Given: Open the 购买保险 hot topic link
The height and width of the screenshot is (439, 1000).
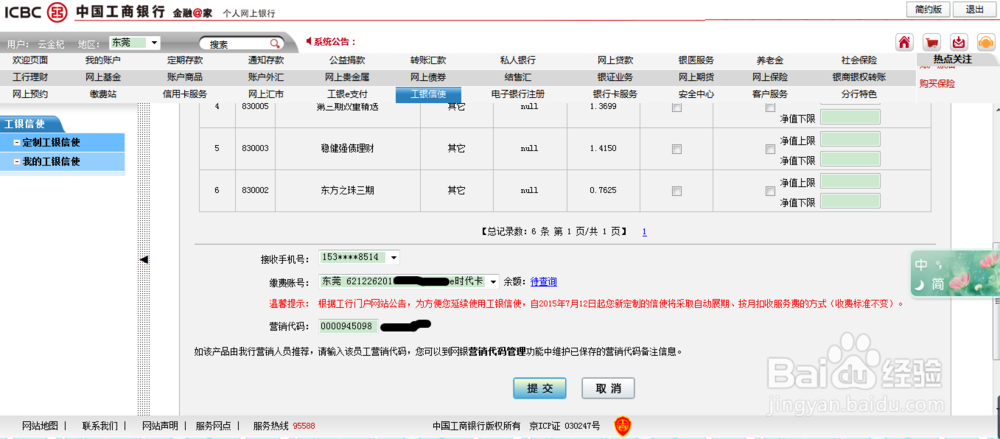Looking at the screenshot, I should click(937, 84).
